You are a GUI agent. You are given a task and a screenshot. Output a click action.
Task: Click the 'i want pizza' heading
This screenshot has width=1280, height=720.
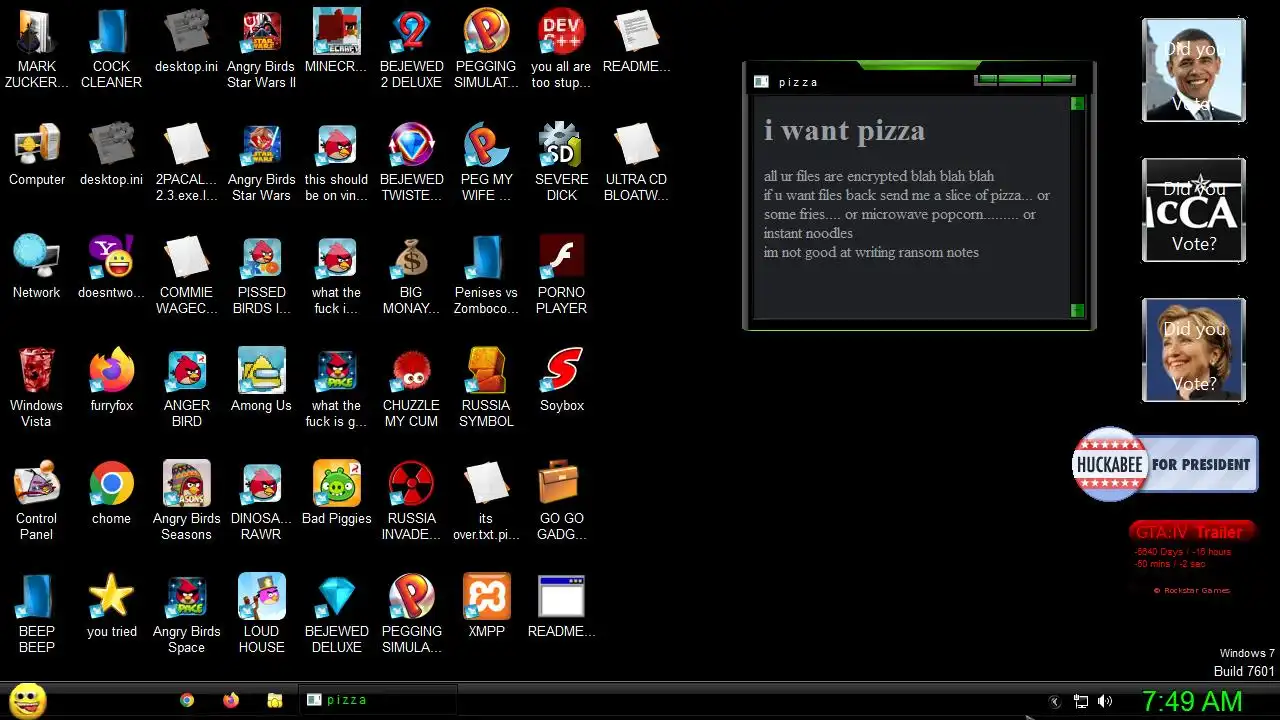(x=844, y=130)
